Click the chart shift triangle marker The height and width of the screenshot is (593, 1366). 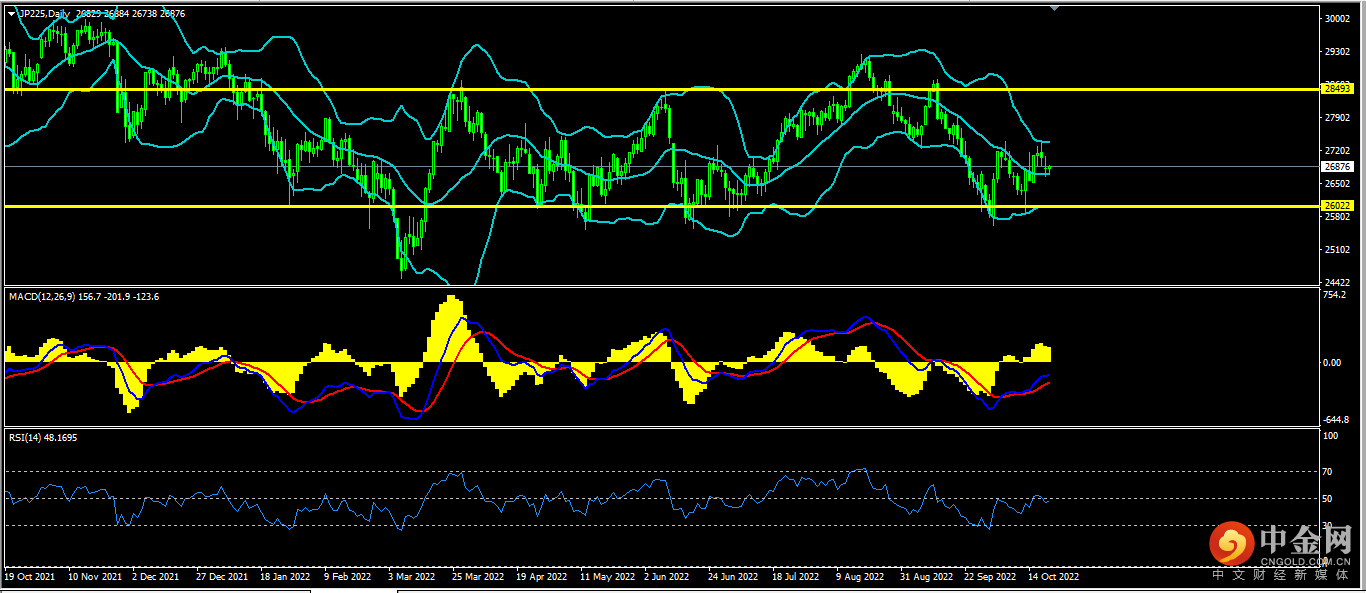(1053, 9)
